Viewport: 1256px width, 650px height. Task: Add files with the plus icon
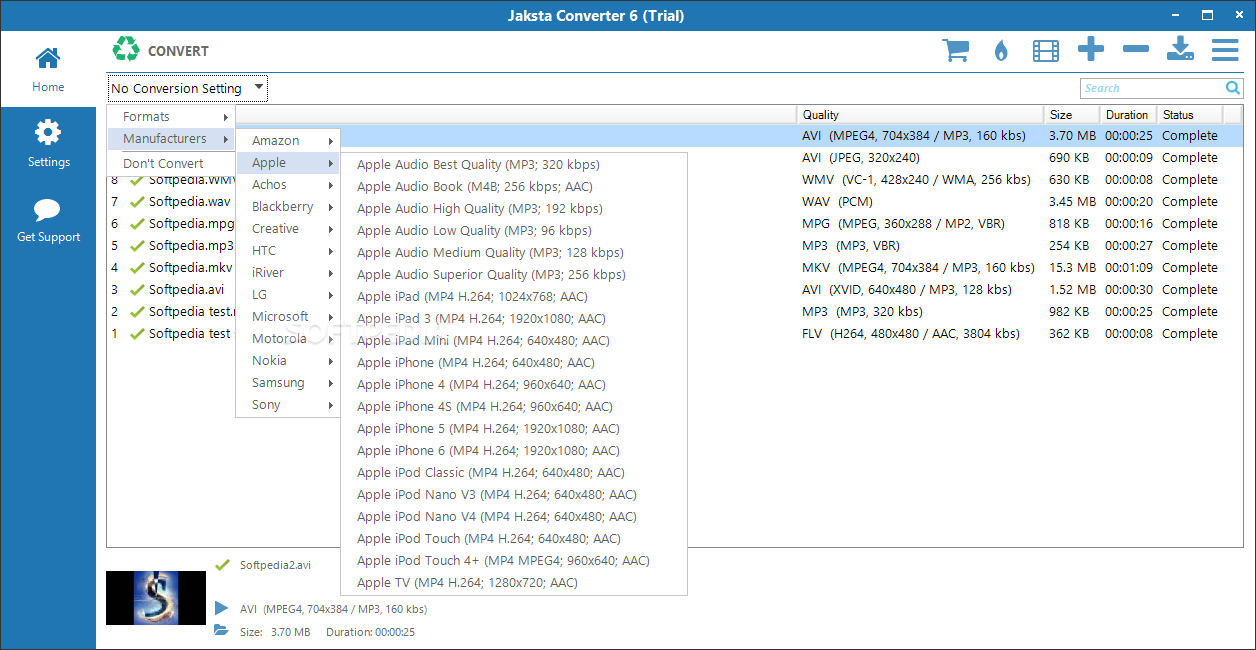pyautogui.click(x=1091, y=49)
